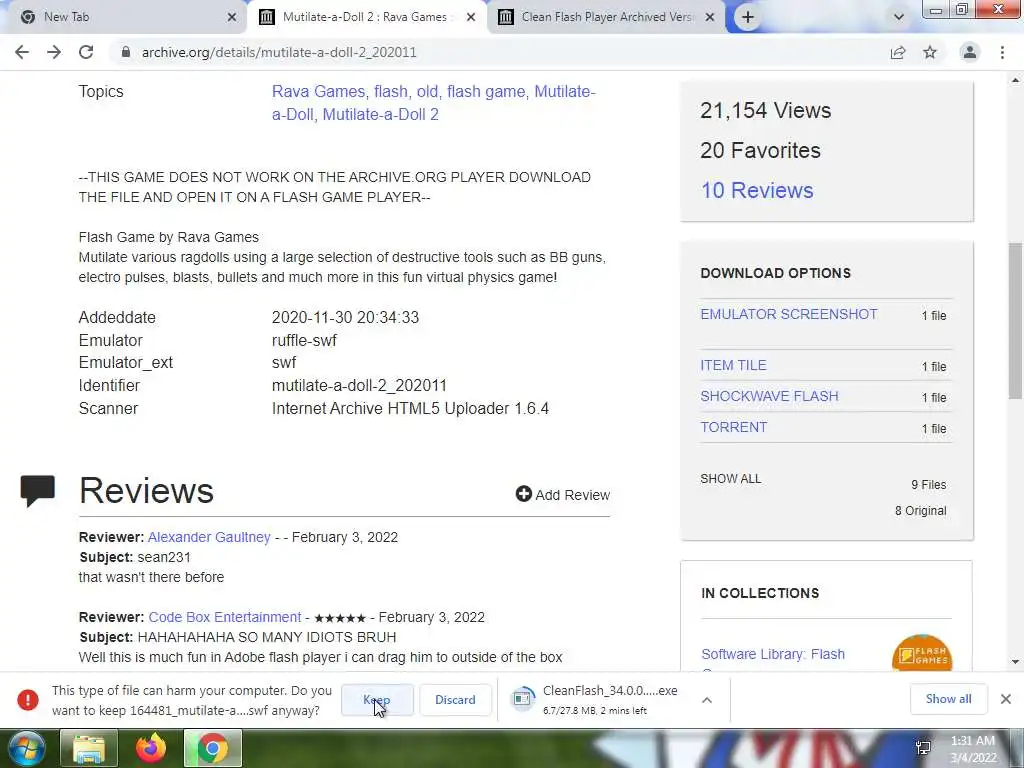The image size is (1024, 768).
Task: Click the Add Review button
Action: [x=563, y=494]
